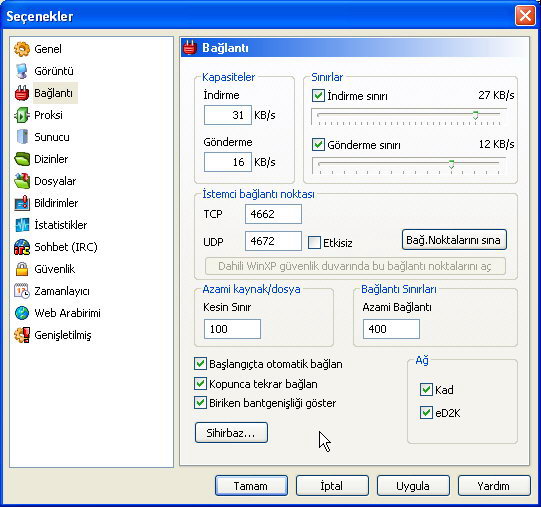Viewport: 541px width, 507px height.
Task: Open the Güvenlik padlock icon
Action: tap(22, 269)
